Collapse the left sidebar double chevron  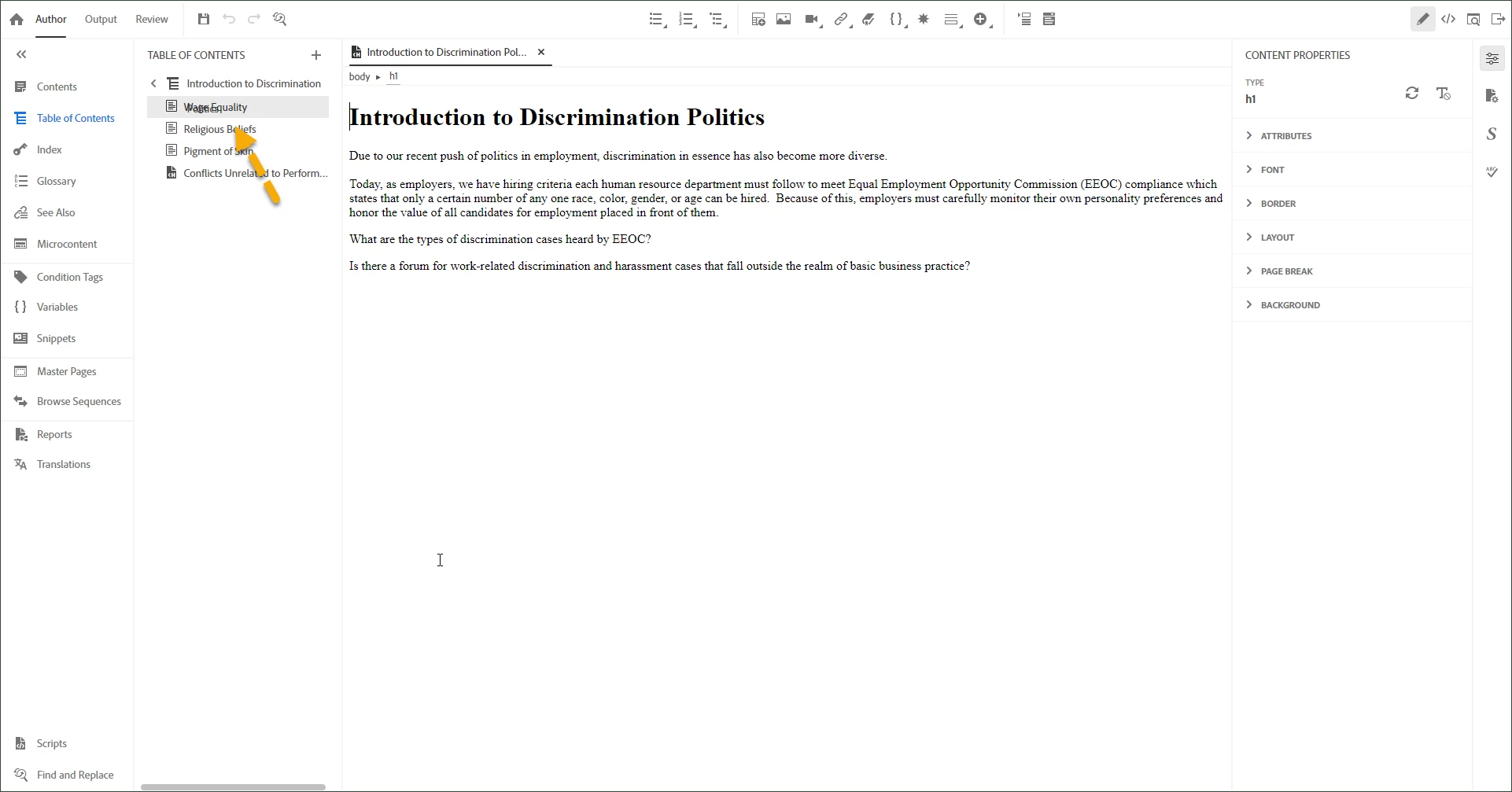tap(21, 54)
